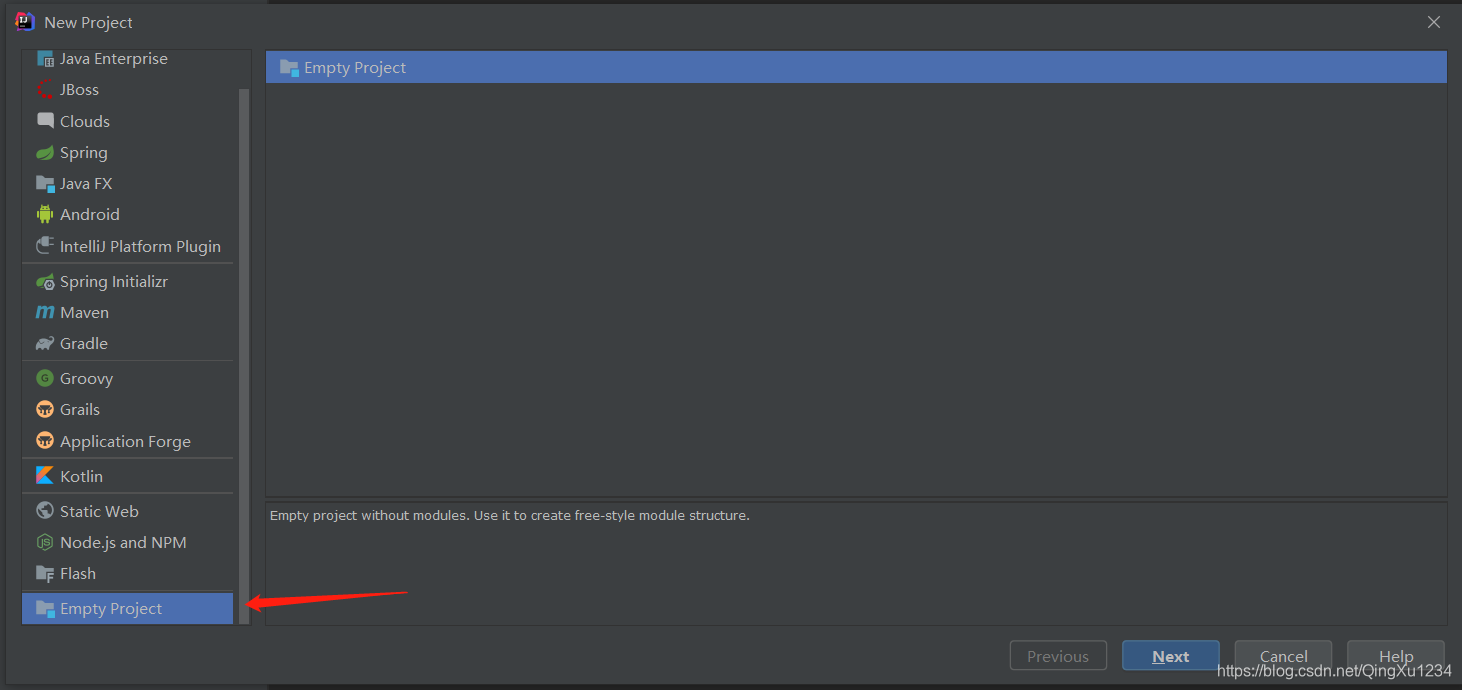Screen dimensions: 1462x690
Task: Select Gradle project type
Action: tap(128, 344)
